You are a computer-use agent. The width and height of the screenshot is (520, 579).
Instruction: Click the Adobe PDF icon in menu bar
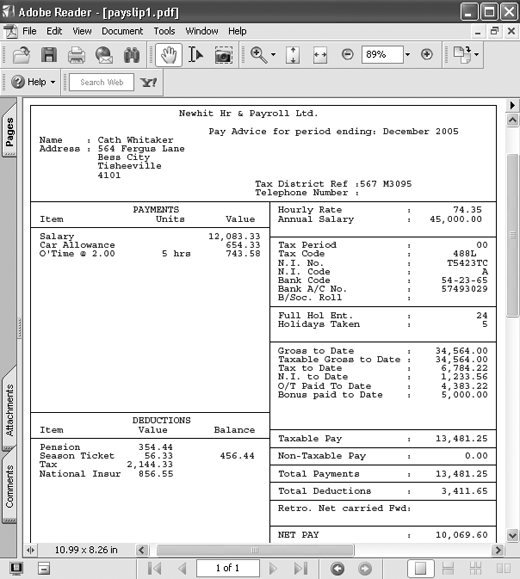click(x=10, y=31)
